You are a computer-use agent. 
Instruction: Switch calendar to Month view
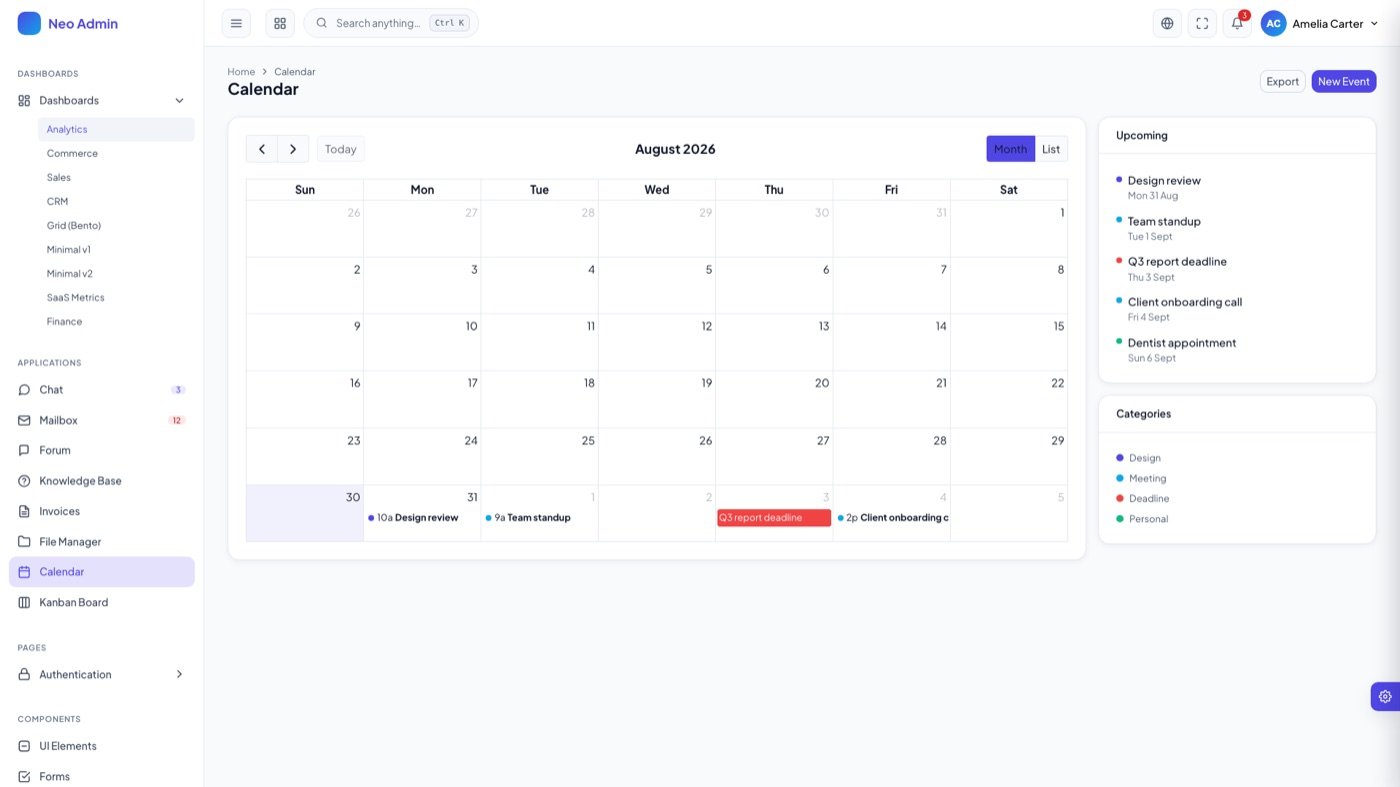(x=1010, y=149)
